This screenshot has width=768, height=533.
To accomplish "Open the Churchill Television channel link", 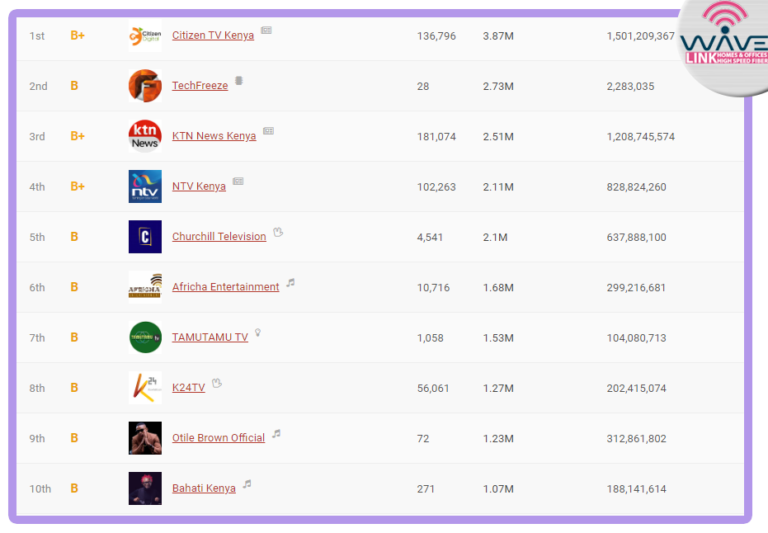I will click(219, 237).
